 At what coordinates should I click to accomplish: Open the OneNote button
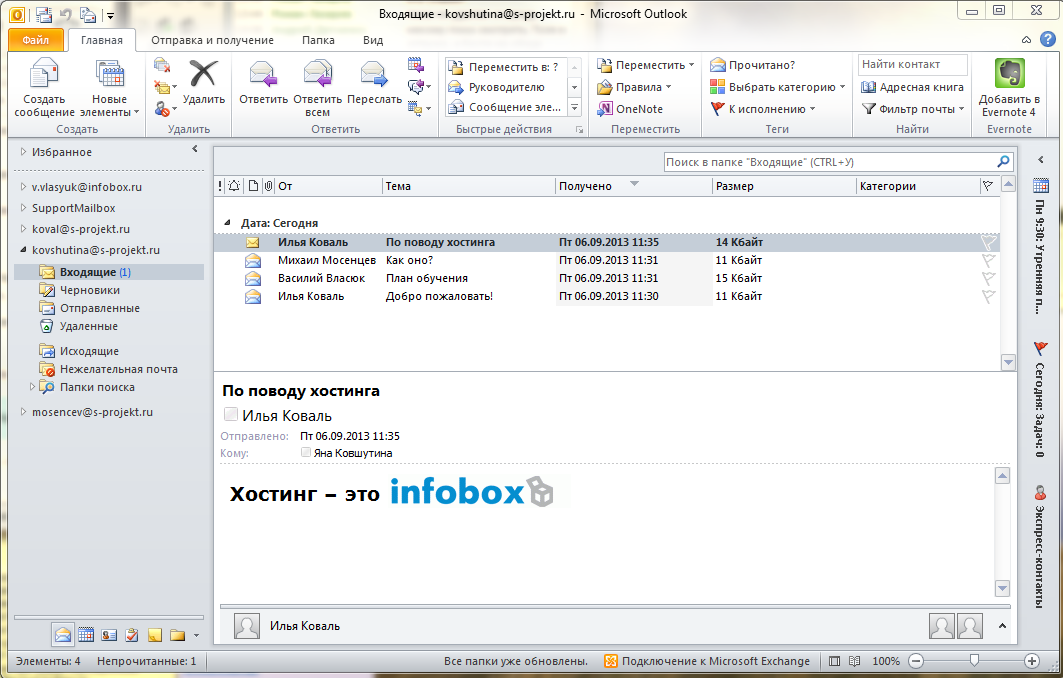click(630, 108)
